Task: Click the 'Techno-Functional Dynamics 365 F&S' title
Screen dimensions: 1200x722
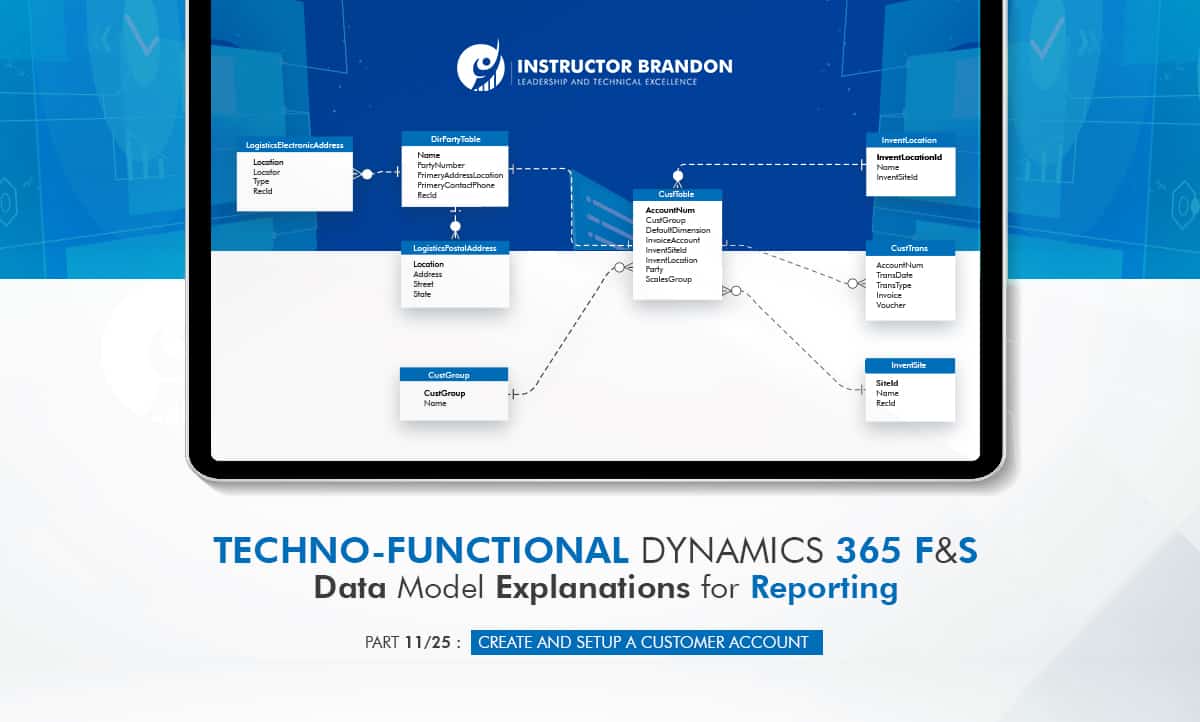Action: tap(598, 549)
